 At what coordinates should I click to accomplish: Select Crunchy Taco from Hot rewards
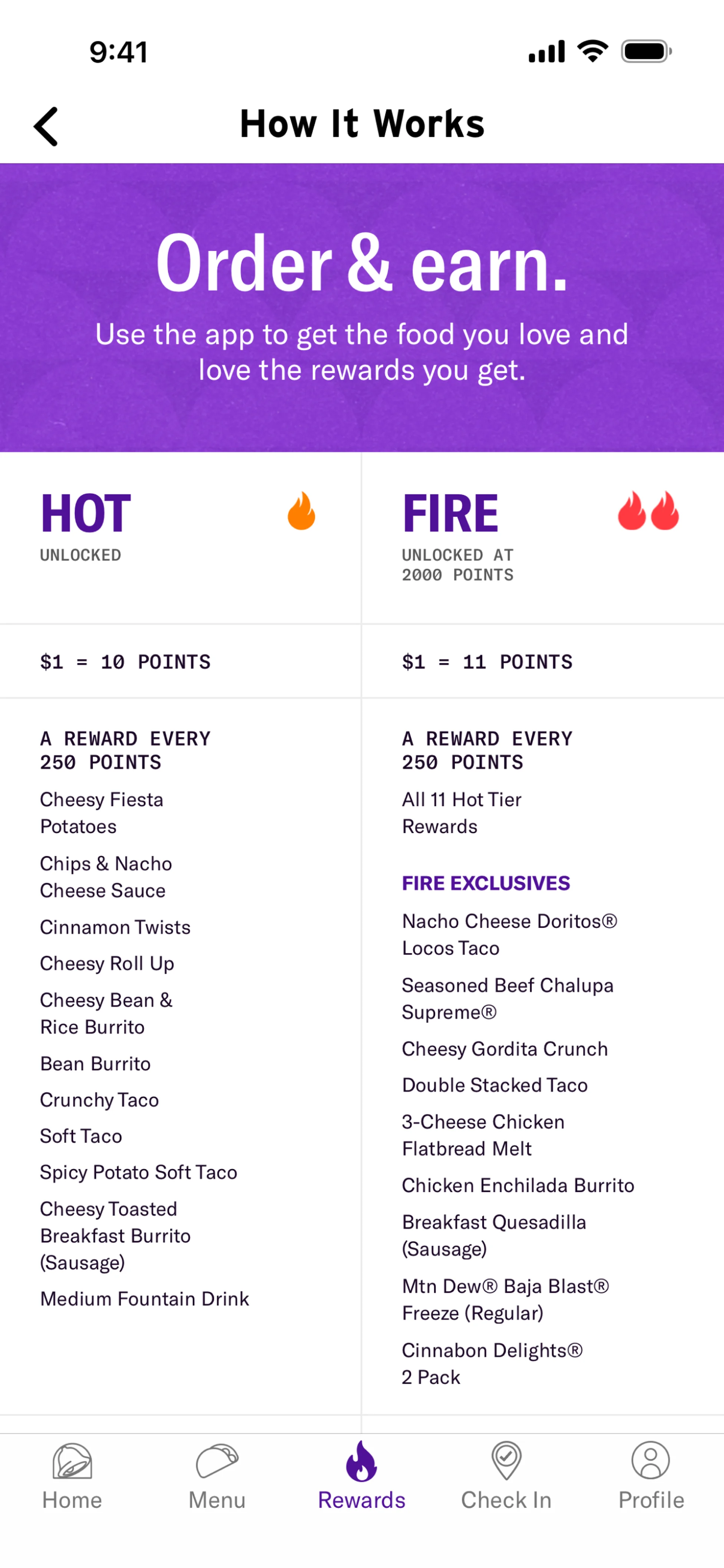(99, 1100)
